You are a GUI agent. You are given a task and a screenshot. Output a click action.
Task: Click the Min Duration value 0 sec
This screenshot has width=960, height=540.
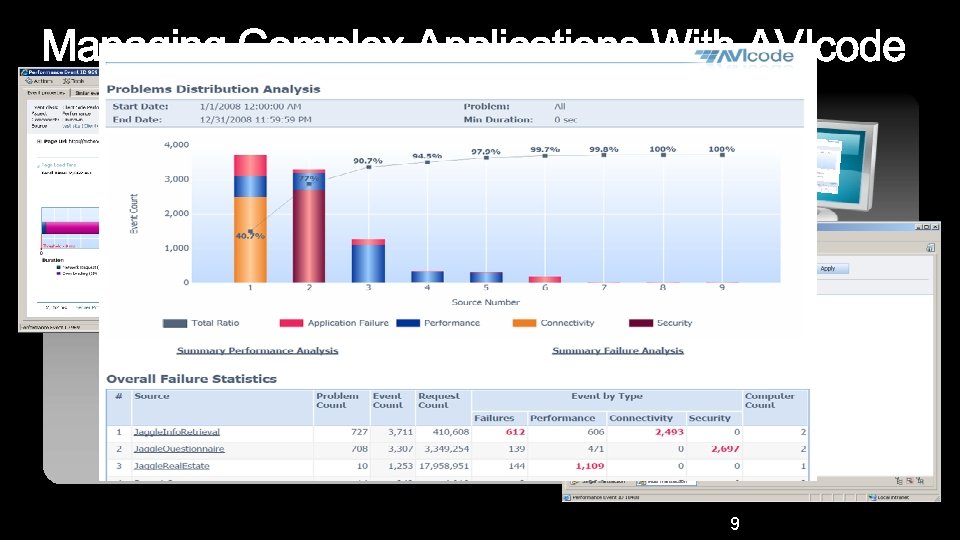click(x=566, y=119)
